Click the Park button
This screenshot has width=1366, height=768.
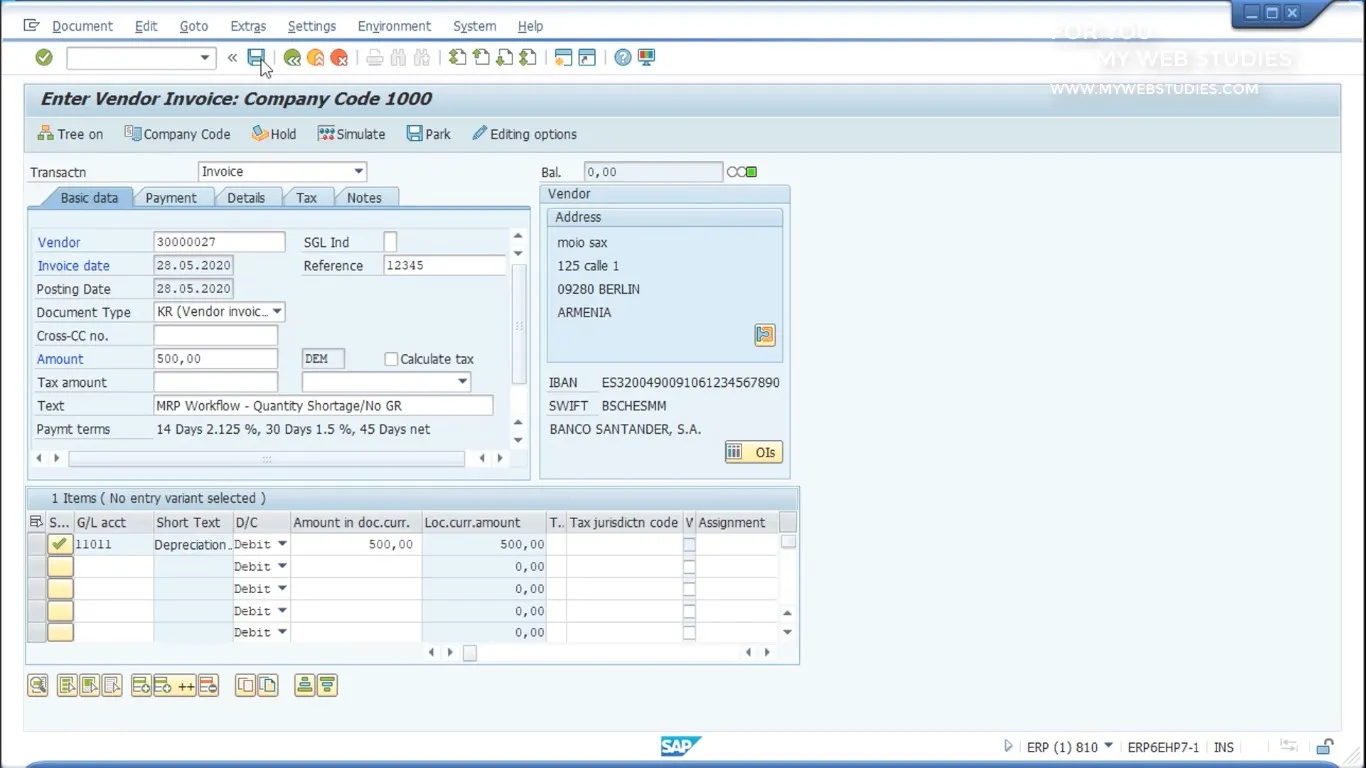pos(428,134)
